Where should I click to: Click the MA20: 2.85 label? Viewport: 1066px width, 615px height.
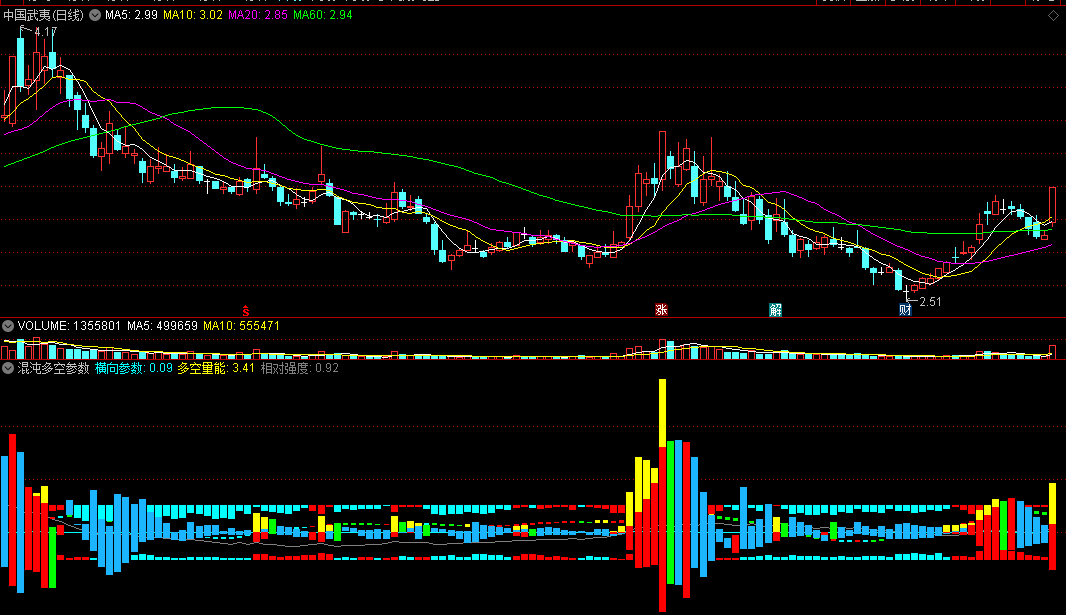click(258, 15)
